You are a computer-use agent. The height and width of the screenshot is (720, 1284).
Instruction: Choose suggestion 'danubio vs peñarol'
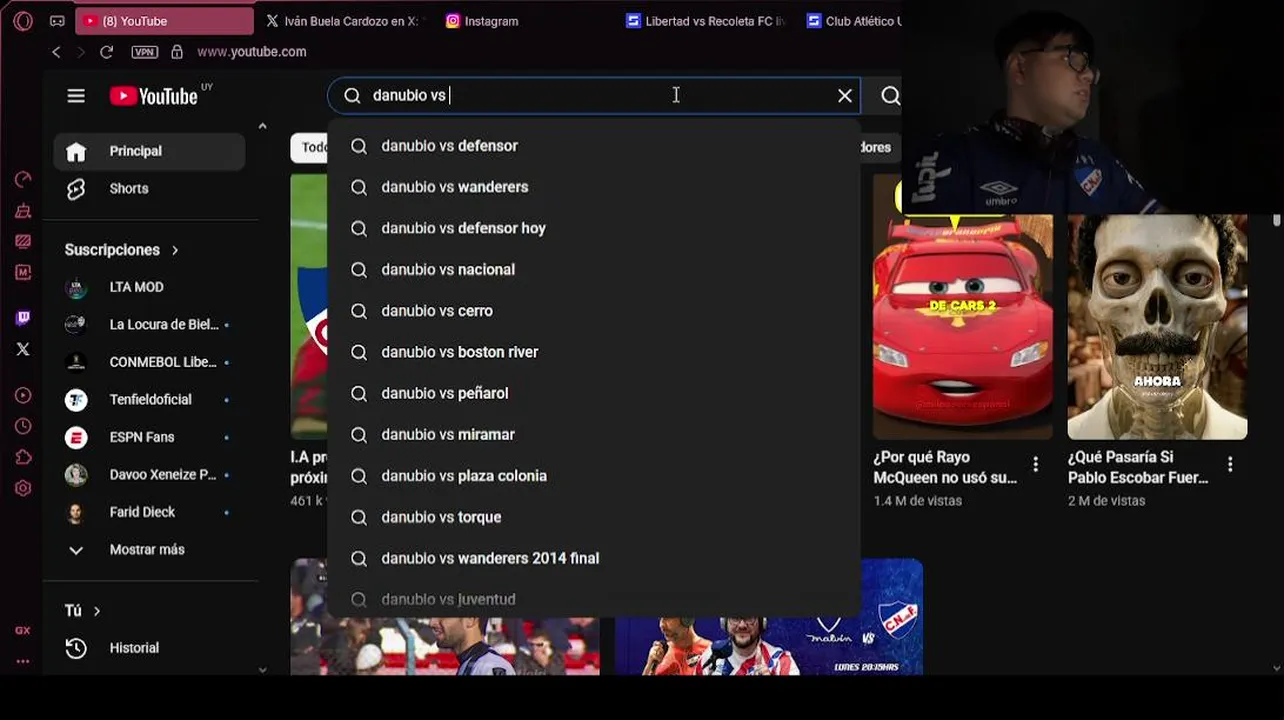(x=594, y=393)
